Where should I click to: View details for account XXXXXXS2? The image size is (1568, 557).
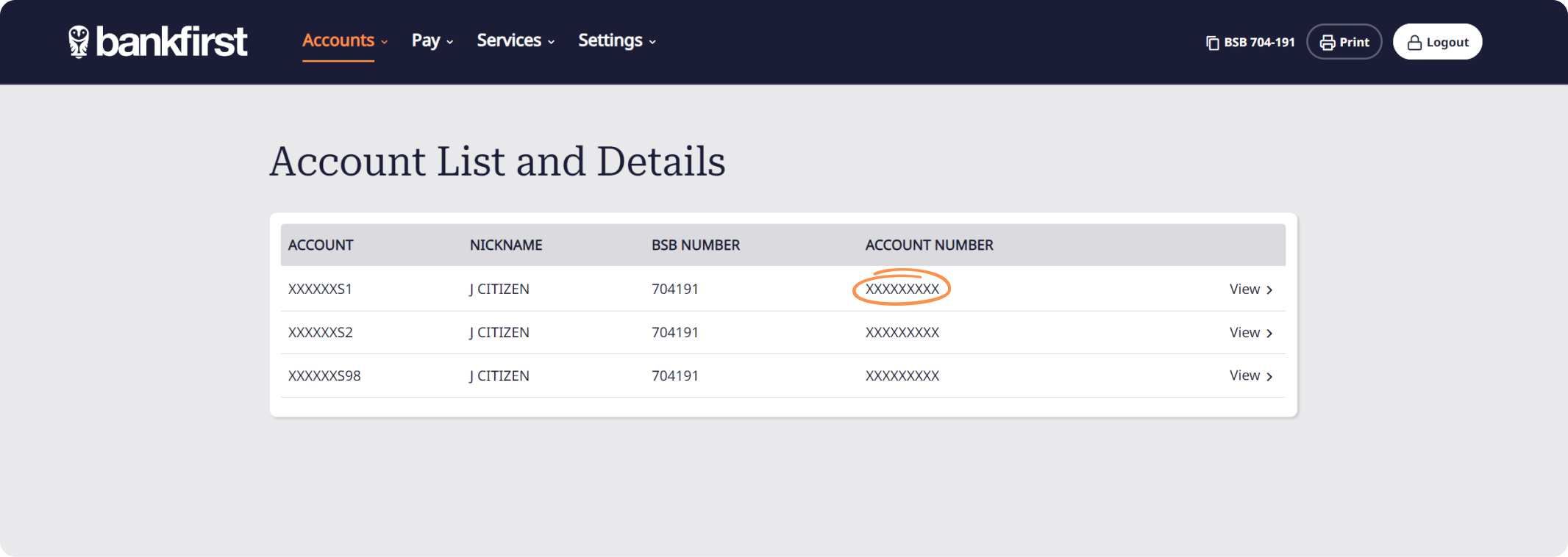pos(1250,332)
